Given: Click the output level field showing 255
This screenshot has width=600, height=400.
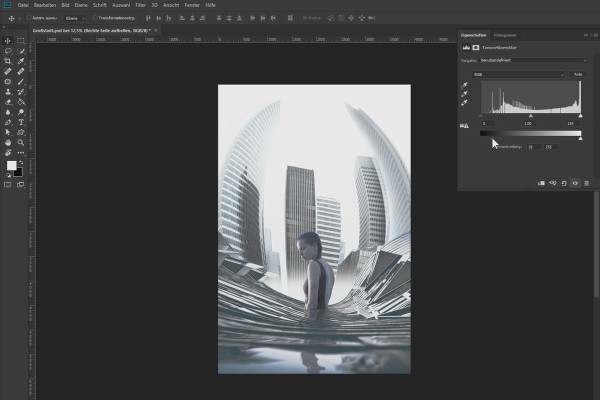Looking at the screenshot, I should 550,147.
